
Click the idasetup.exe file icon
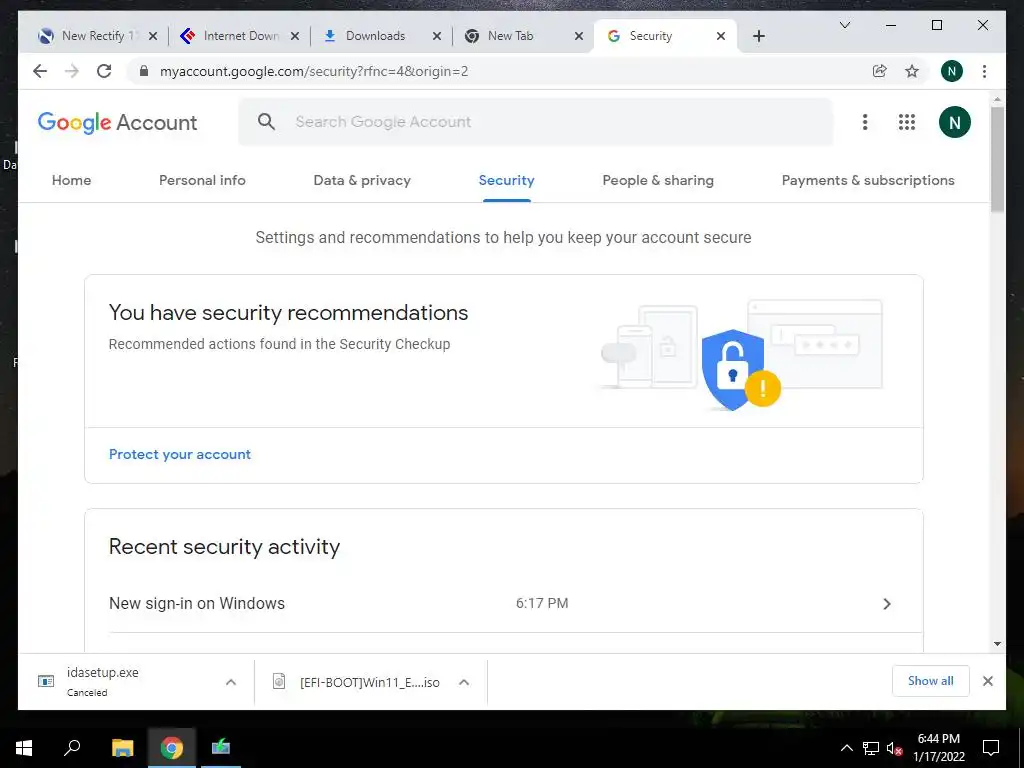46,681
